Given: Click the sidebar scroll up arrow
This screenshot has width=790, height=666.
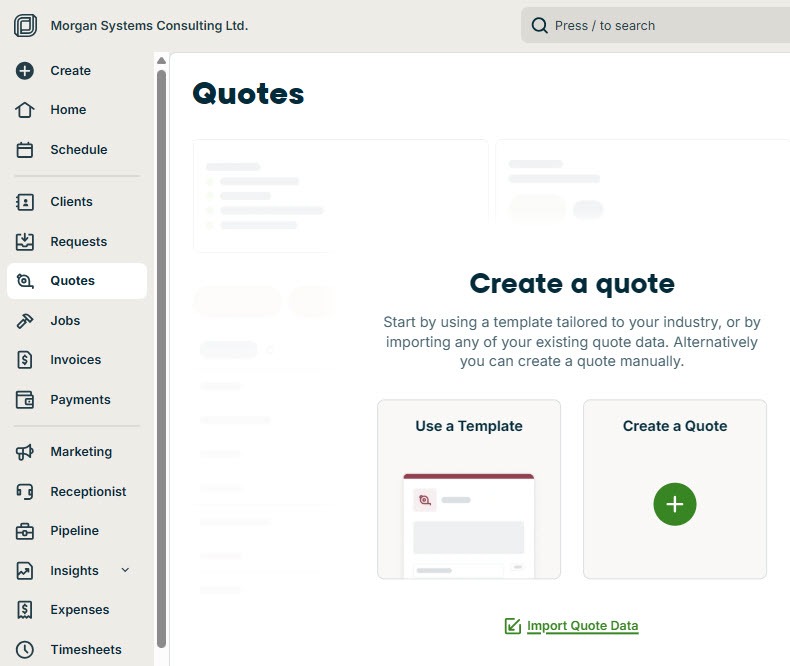Looking at the screenshot, I should [161, 61].
